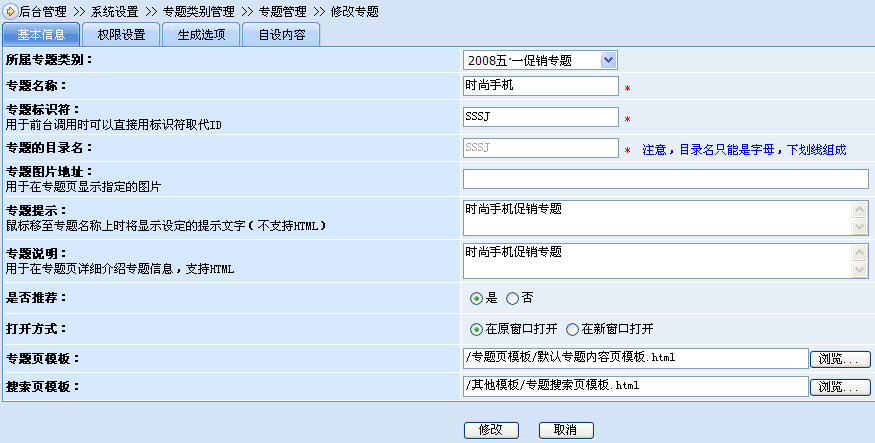875x443 pixels.
Task: Expand the 所属专题类别 dropdown
Action: [540, 60]
